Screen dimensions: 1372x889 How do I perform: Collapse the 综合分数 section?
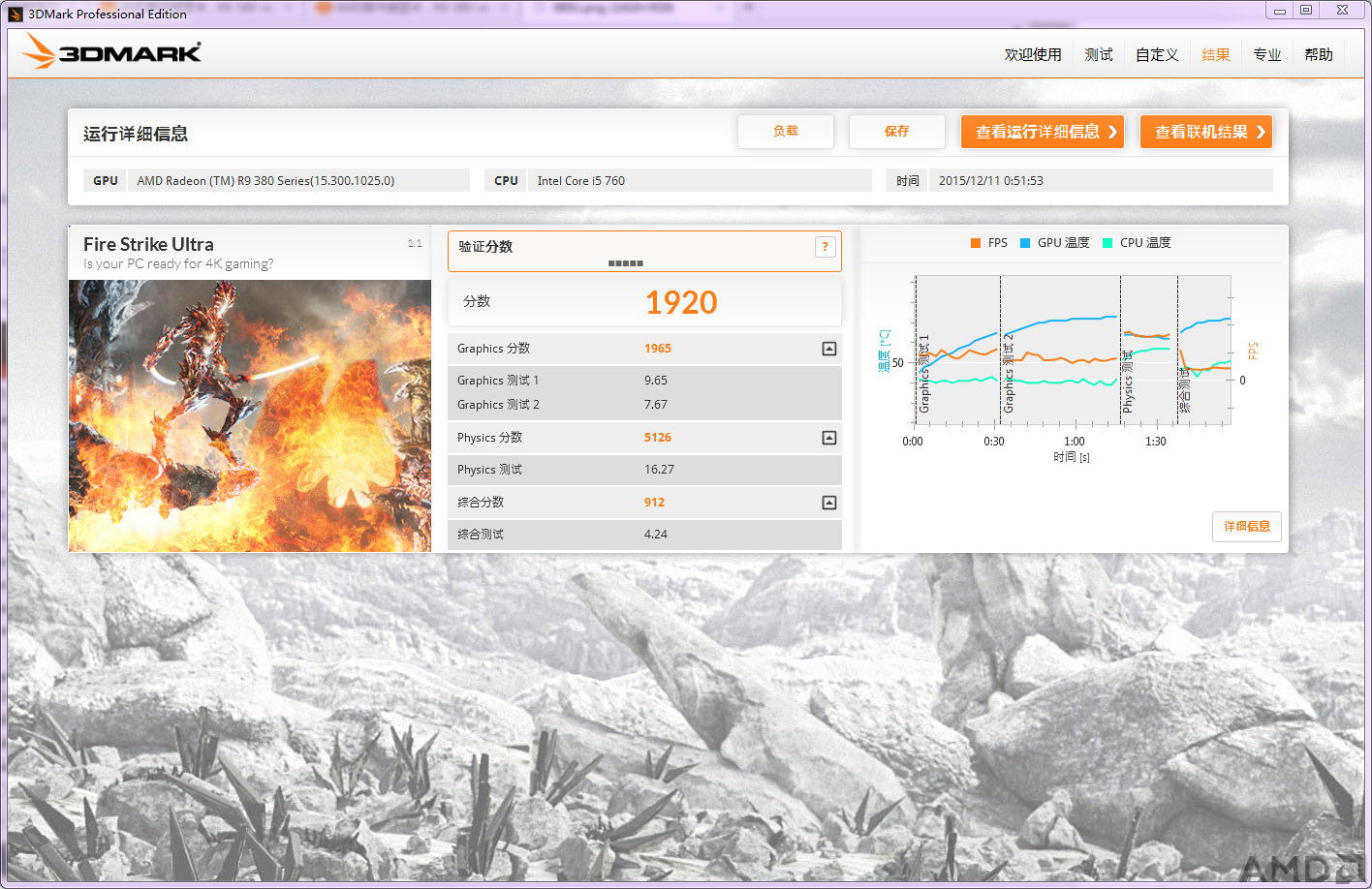(x=829, y=503)
